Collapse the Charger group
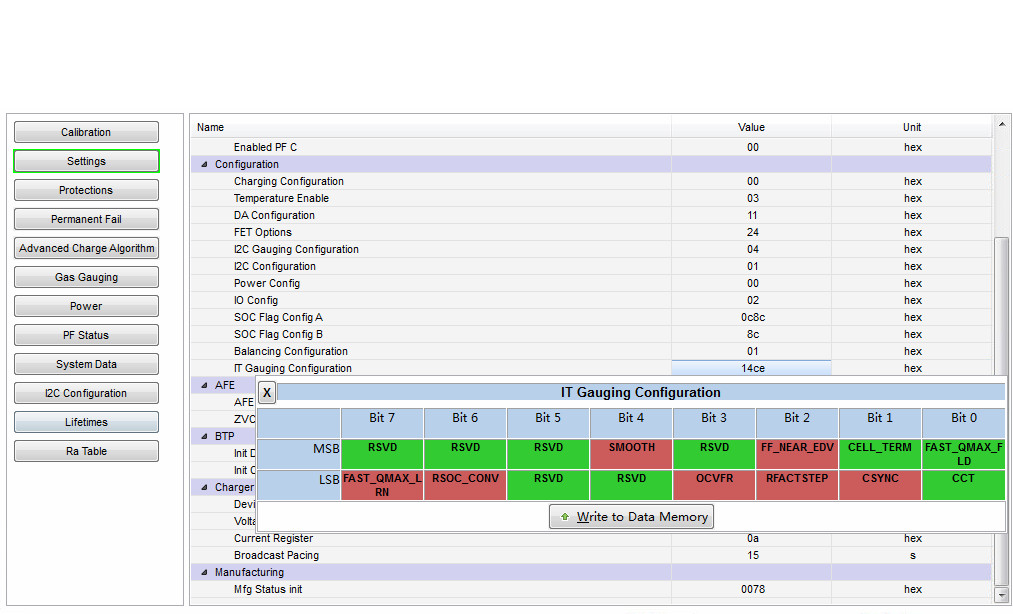This screenshot has height=614, width=1013. 204,487
